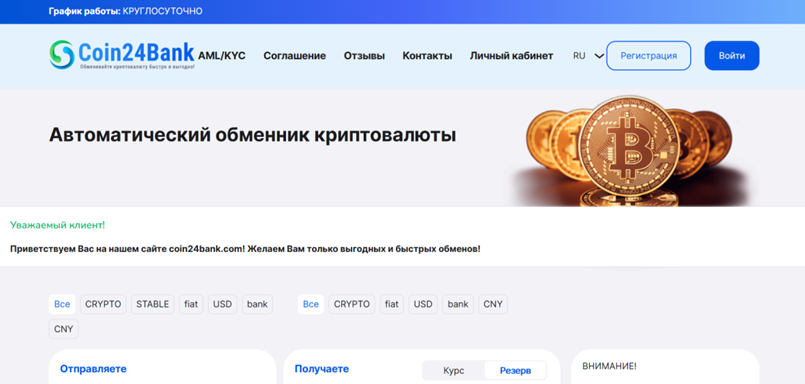Click the ВНИМАНИЕ! notice text

(x=609, y=367)
